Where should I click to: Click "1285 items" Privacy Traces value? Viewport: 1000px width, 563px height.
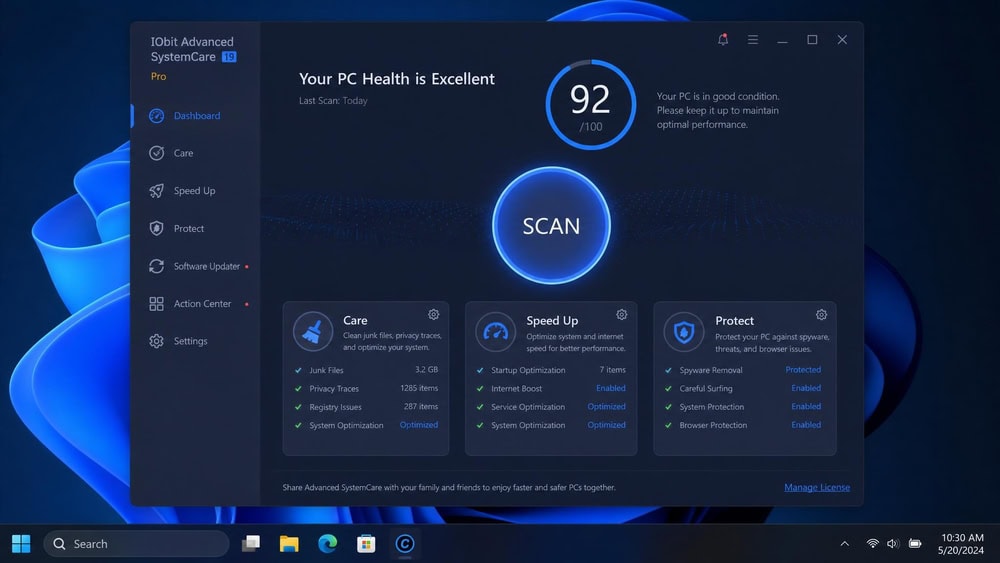tap(419, 388)
